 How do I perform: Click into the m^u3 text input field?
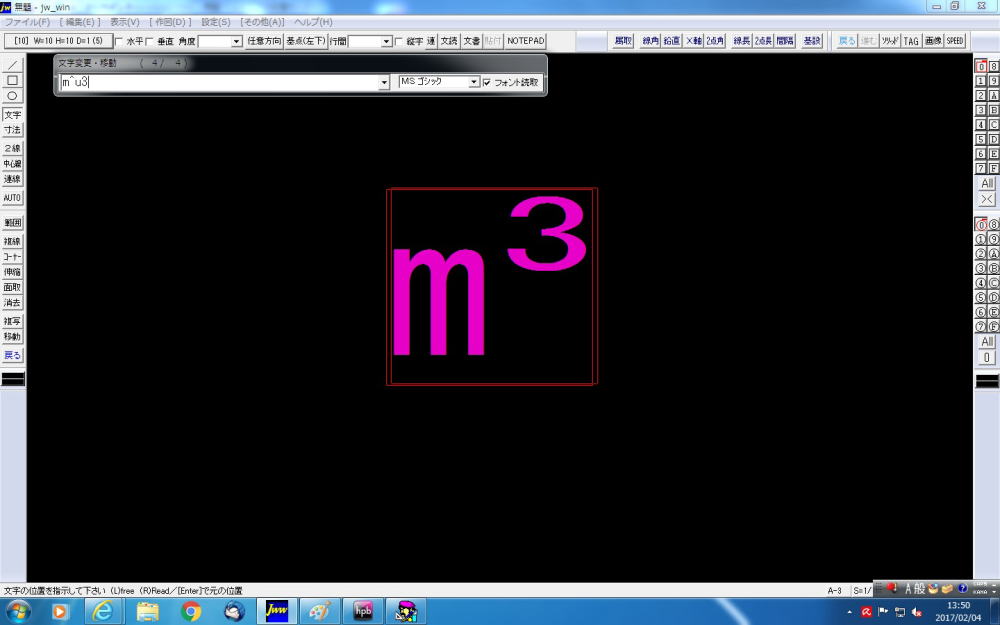219,82
